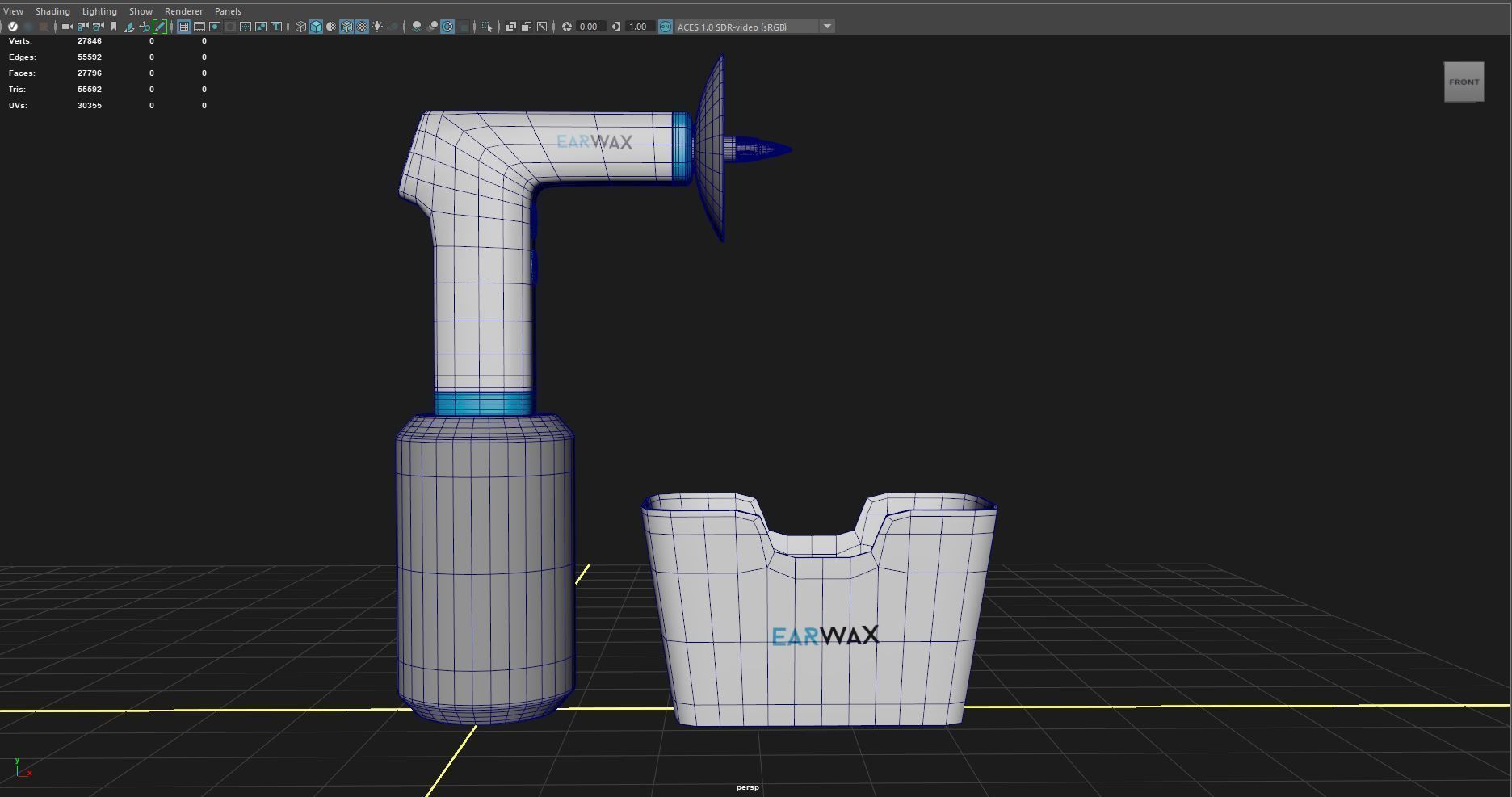Click the Bookmarks icon

point(114,27)
